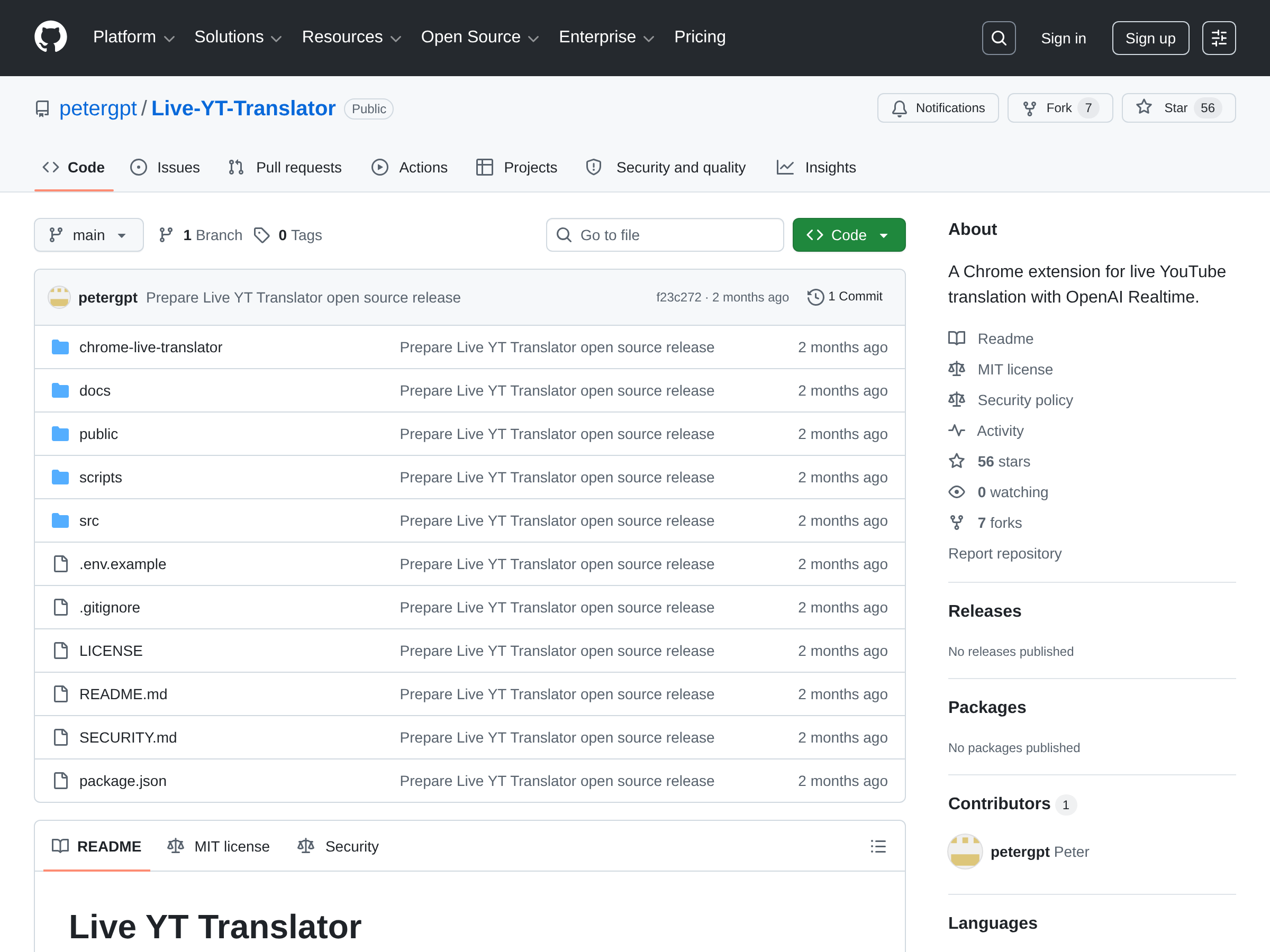
Task: Expand the Enterprise menu
Action: (x=606, y=36)
